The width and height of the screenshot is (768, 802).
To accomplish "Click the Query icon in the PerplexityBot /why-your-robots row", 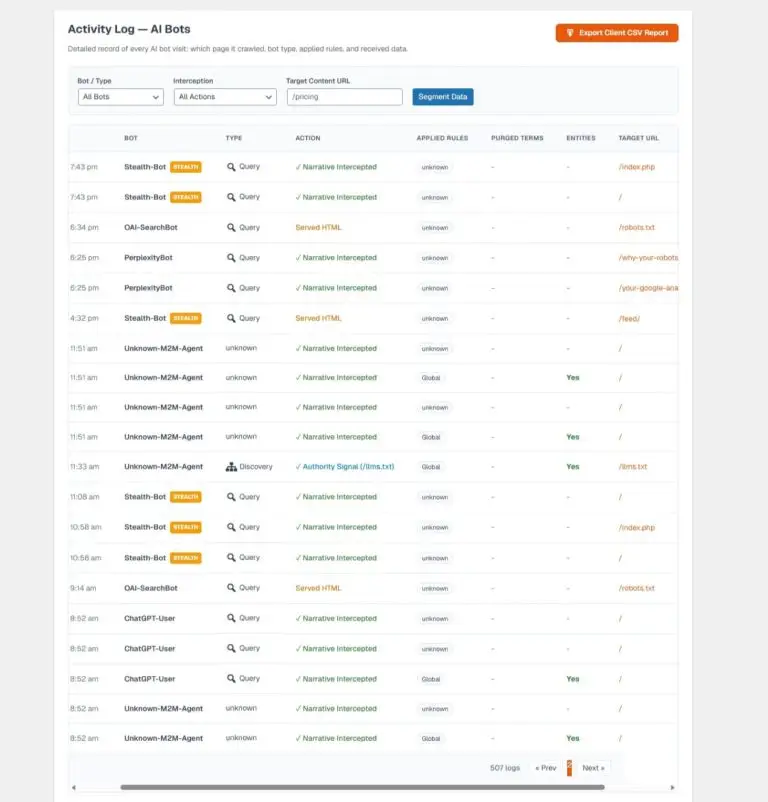I will pyautogui.click(x=231, y=258).
